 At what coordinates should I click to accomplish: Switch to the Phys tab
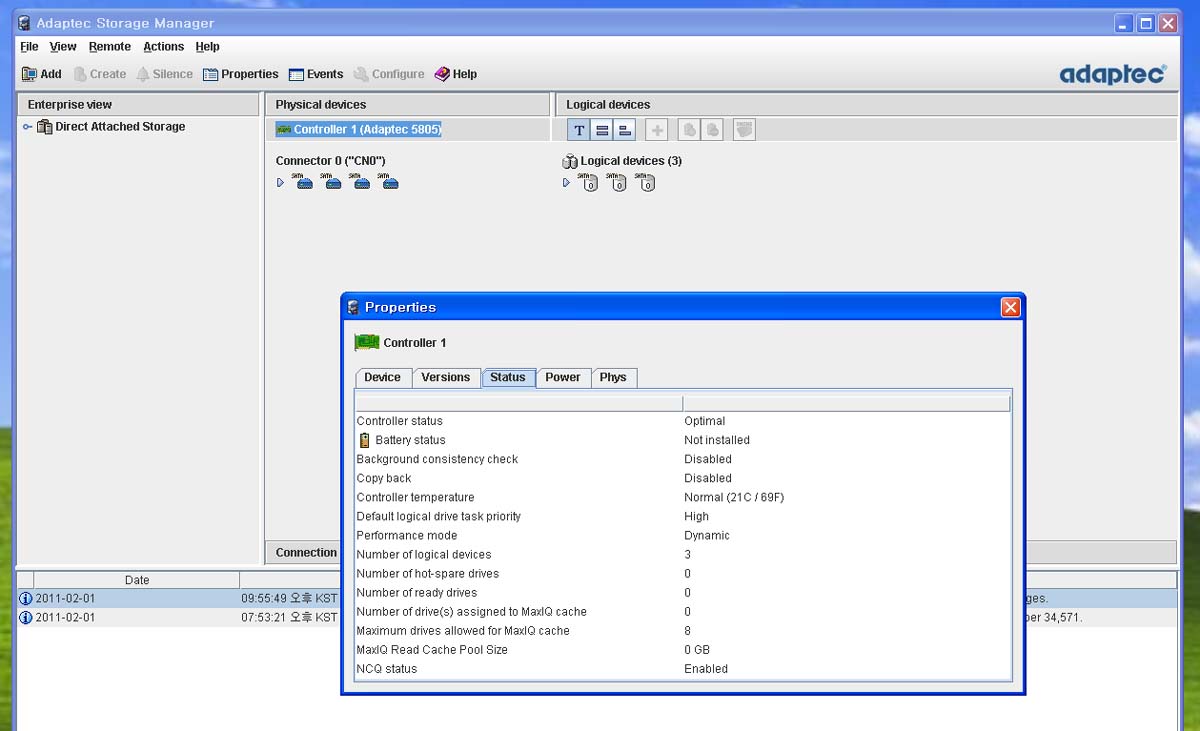[x=613, y=377]
